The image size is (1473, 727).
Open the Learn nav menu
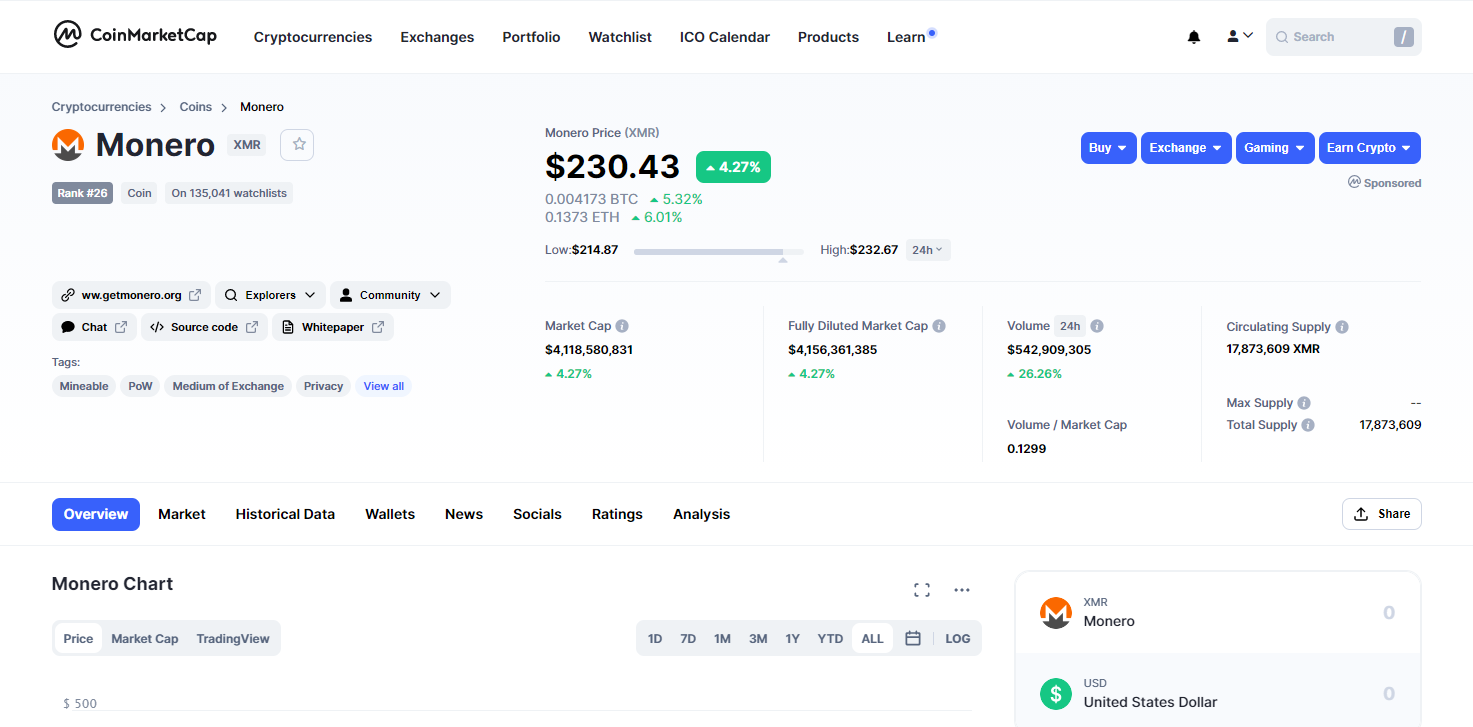(906, 37)
